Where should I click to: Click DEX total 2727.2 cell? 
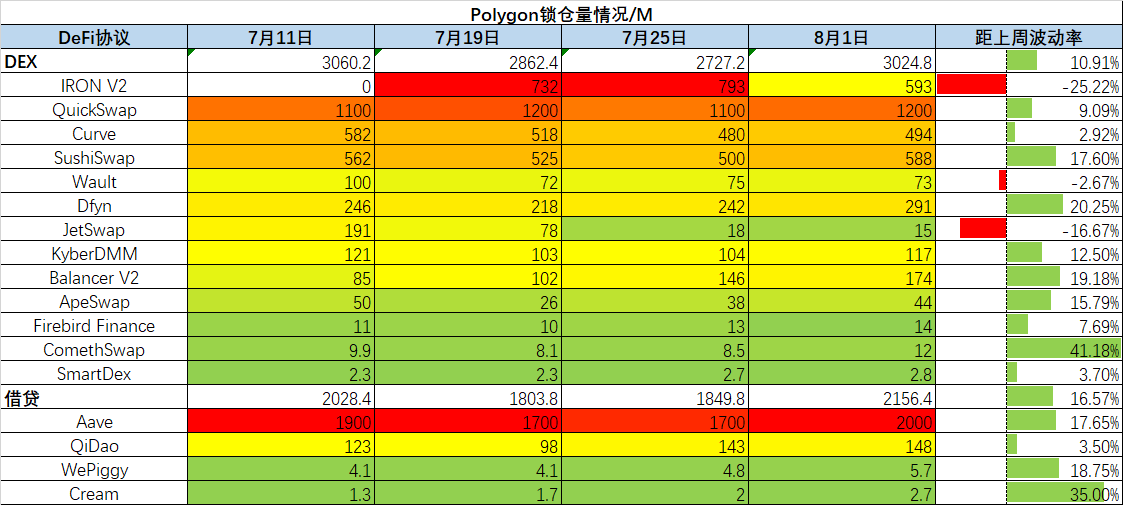(655, 62)
